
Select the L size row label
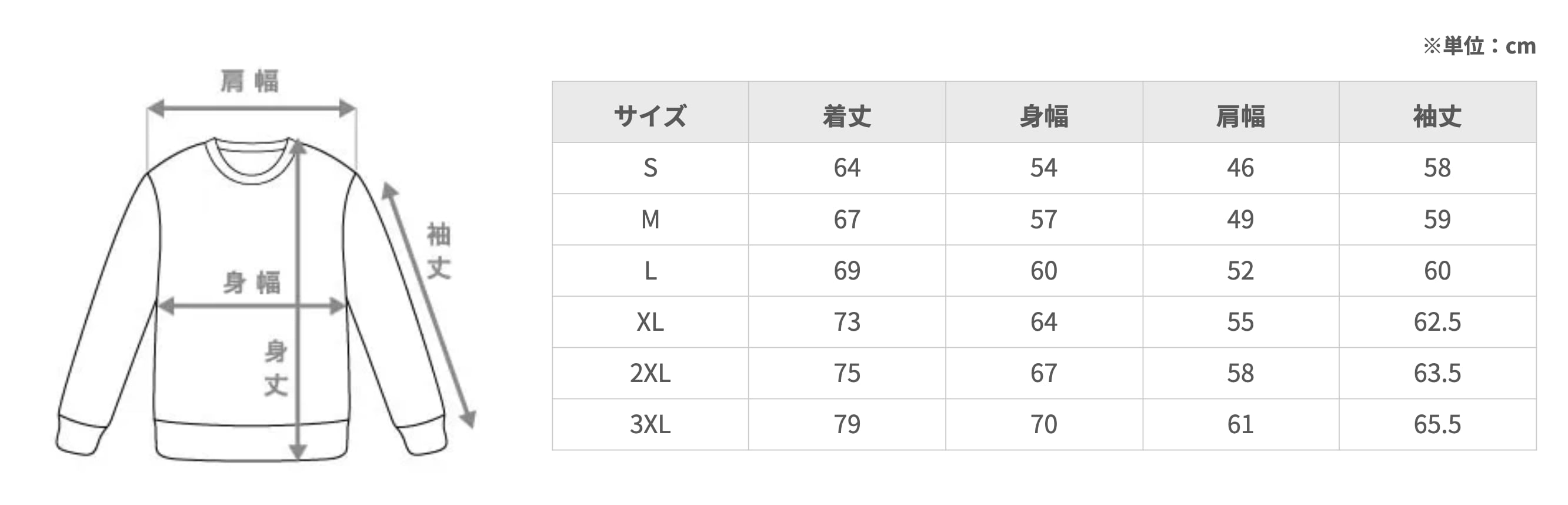coord(650,271)
